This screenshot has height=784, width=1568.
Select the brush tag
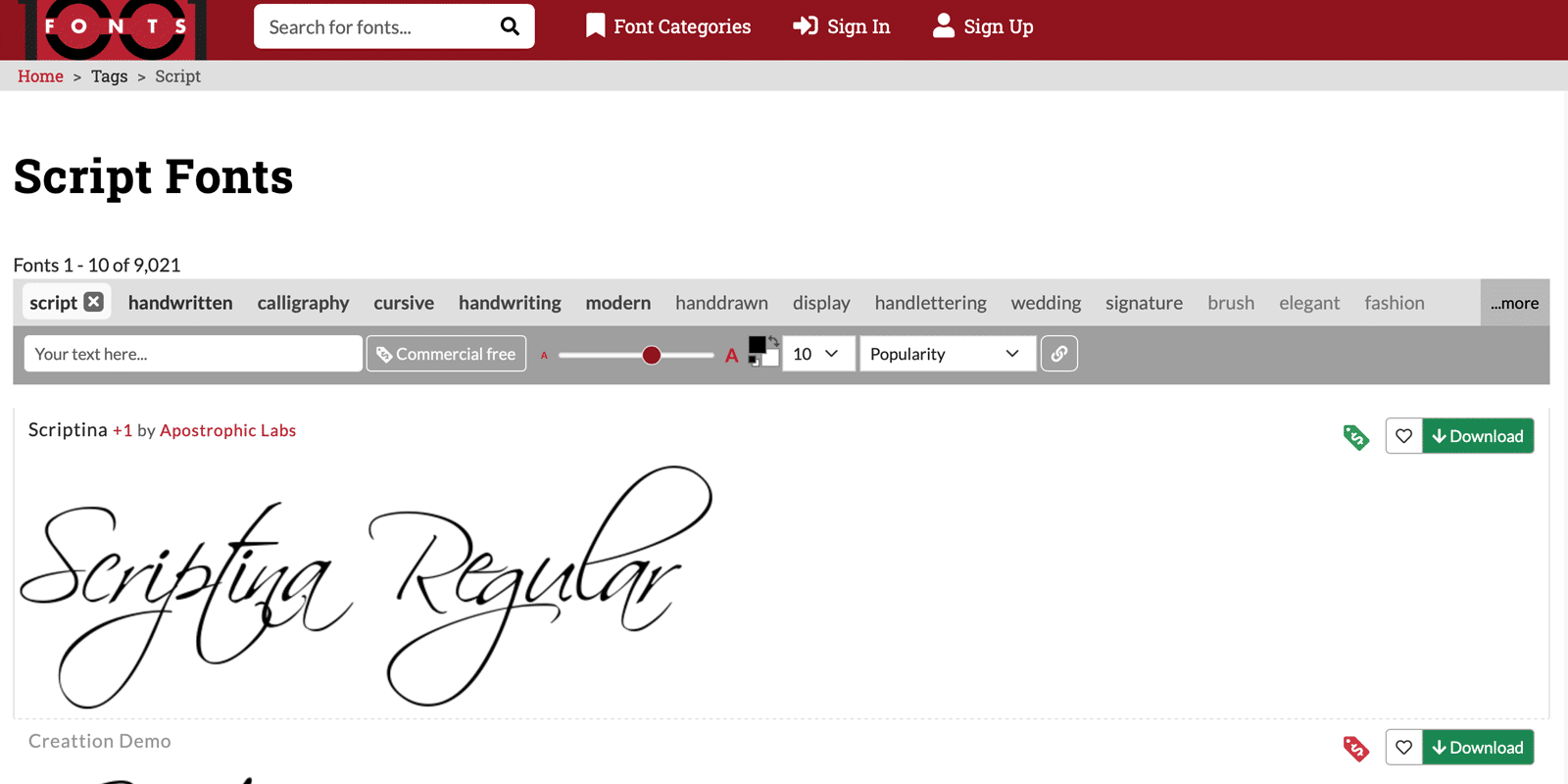pyautogui.click(x=1231, y=303)
